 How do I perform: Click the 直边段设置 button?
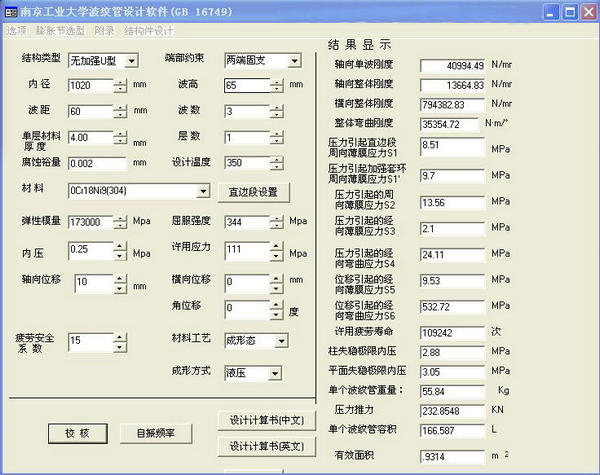(253, 191)
